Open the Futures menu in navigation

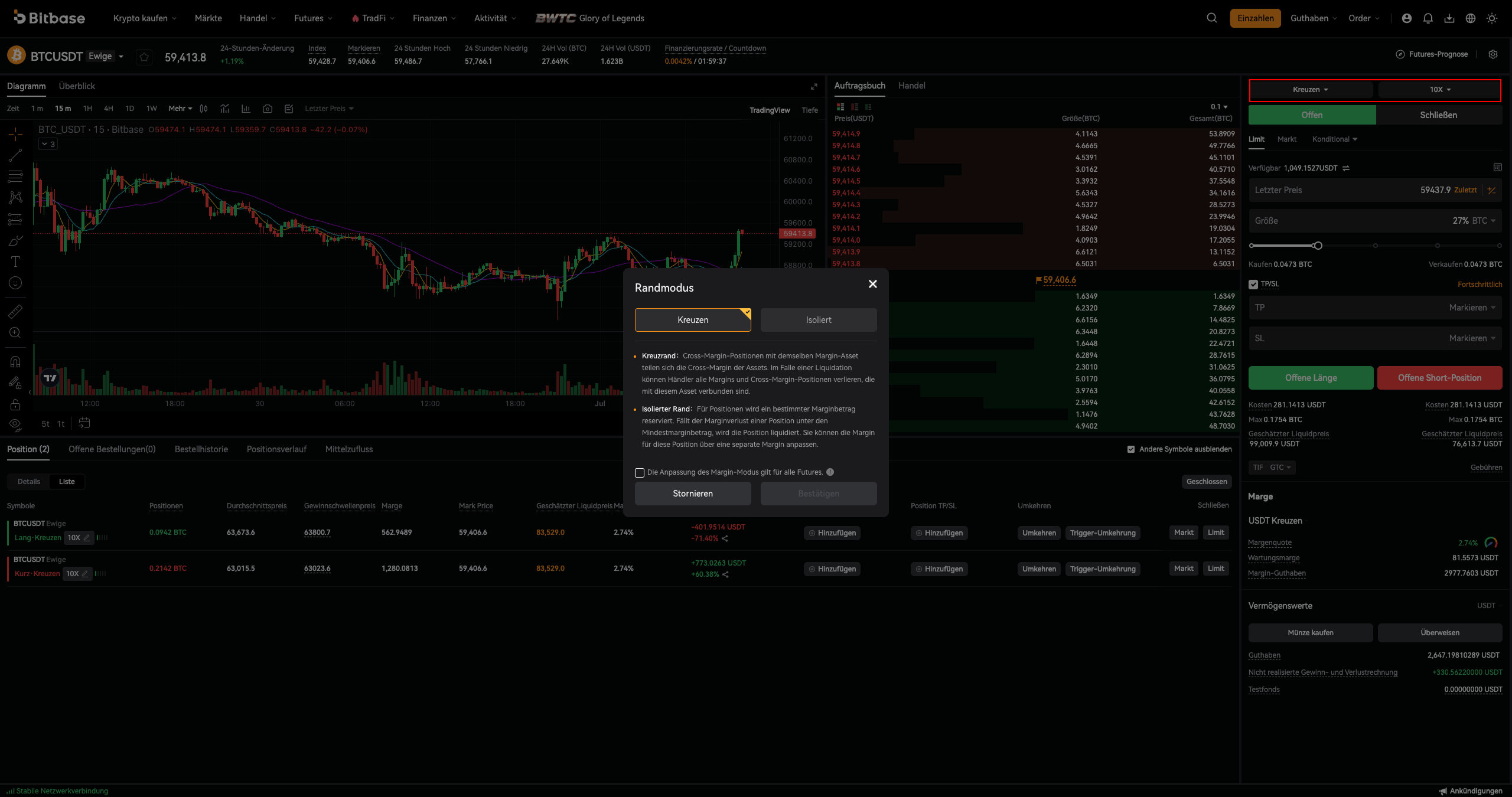[313, 18]
